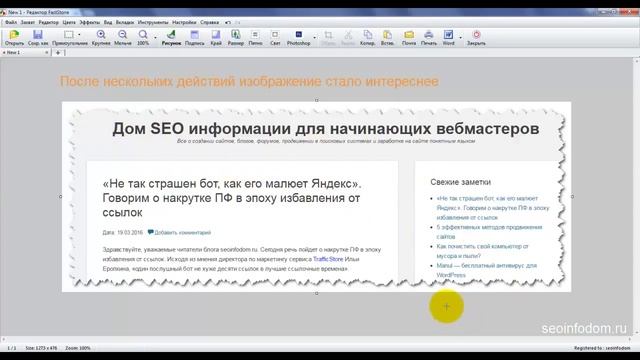Open the Эффекты menu

pyautogui.click(x=89, y=22)
